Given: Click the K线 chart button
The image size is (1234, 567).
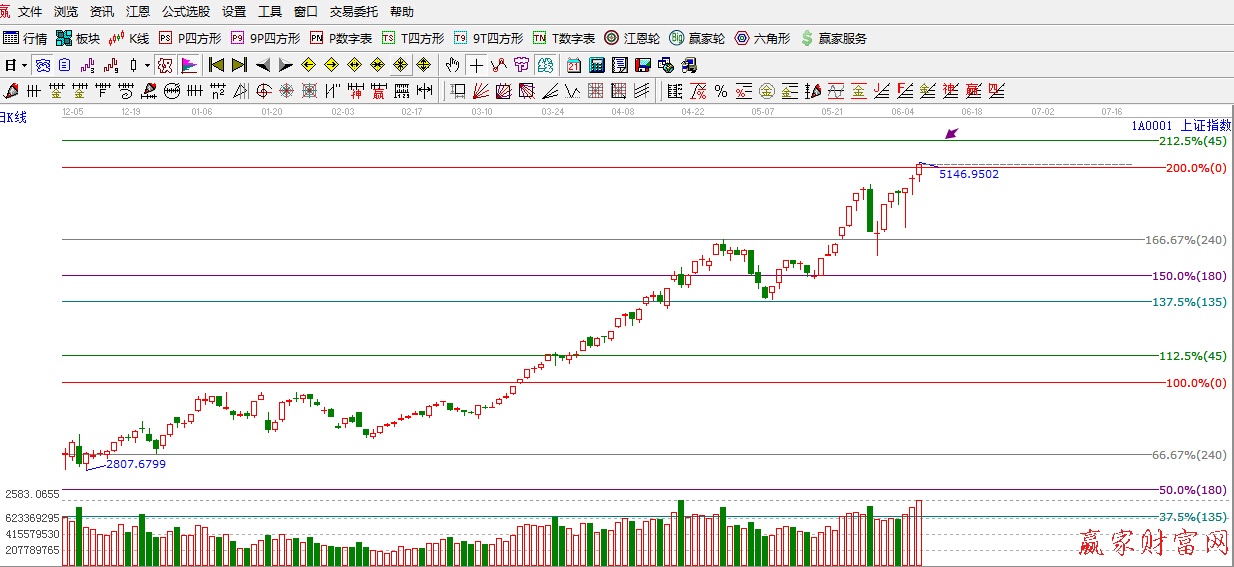Looking at the screenshot, I should coord(128,38).
